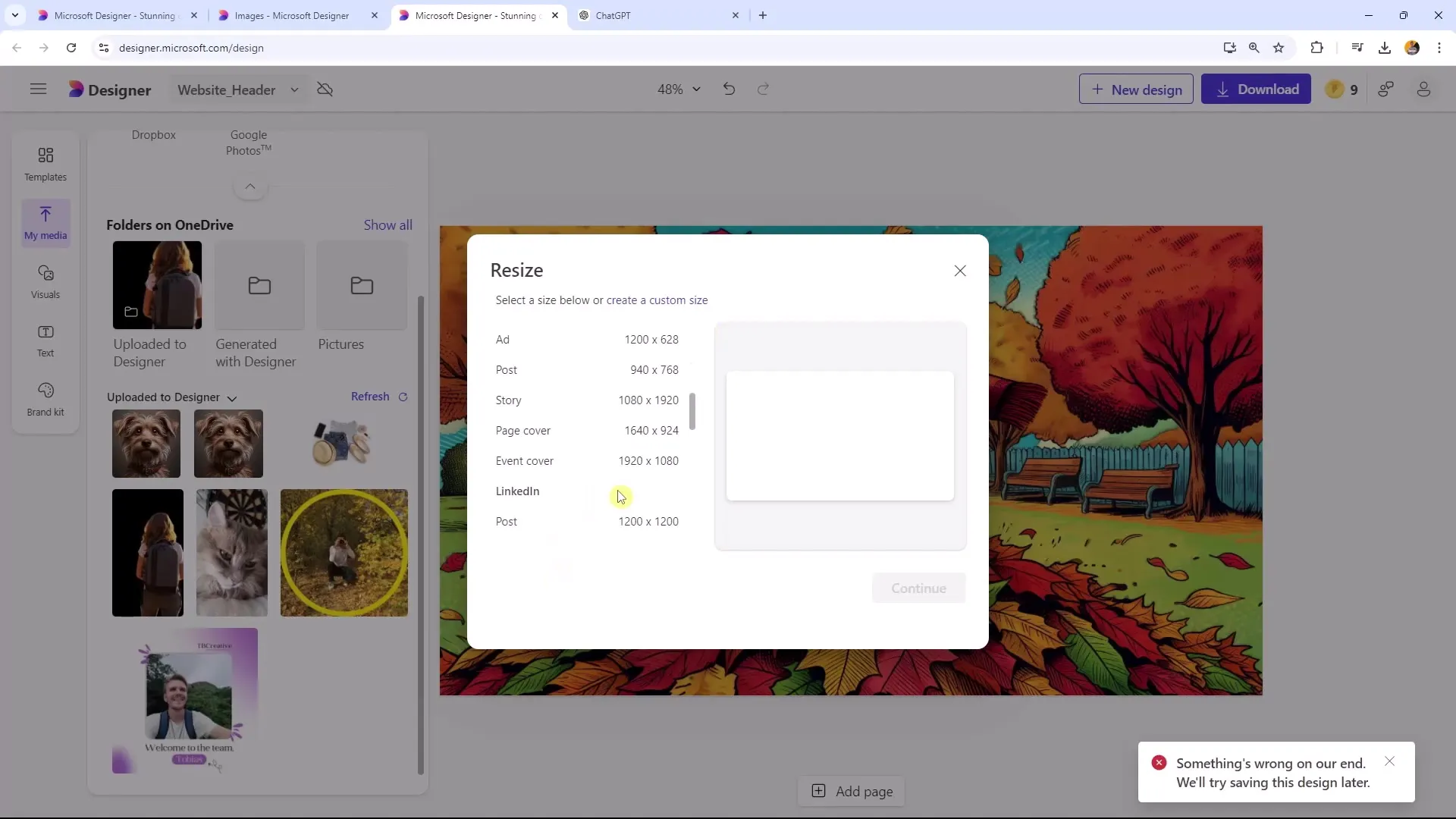This screenshot has height=819, width=1456.
Task: Click the Add page button
Action: click(852, 792)
